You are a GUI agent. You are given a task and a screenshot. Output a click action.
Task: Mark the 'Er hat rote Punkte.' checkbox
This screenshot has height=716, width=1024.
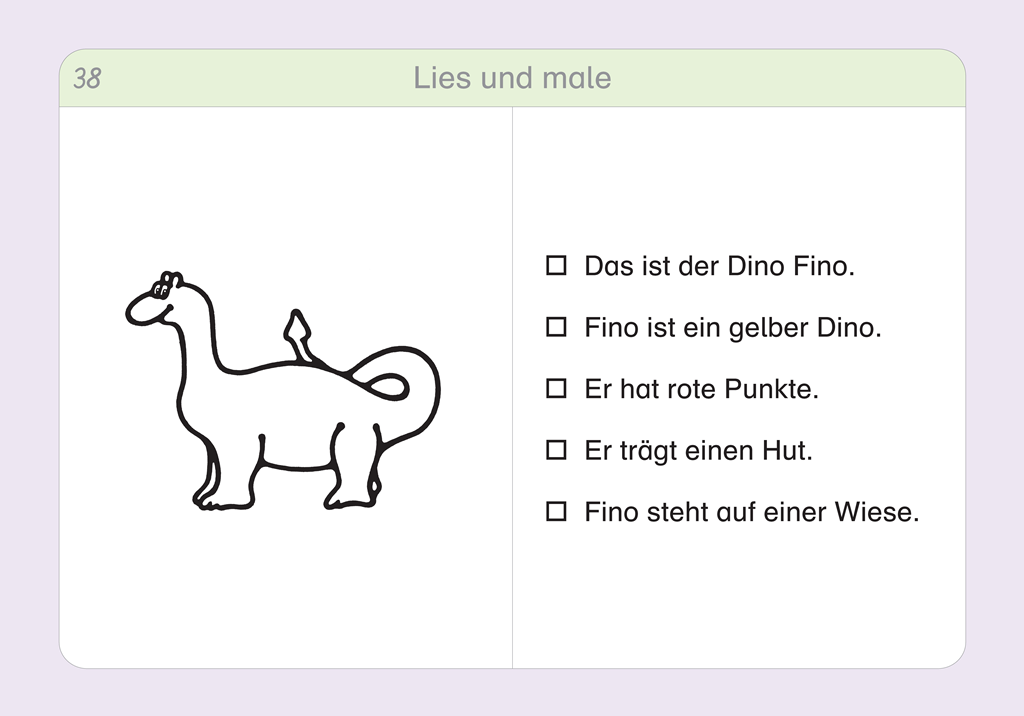pyautogui.click(x=556, y=389)
